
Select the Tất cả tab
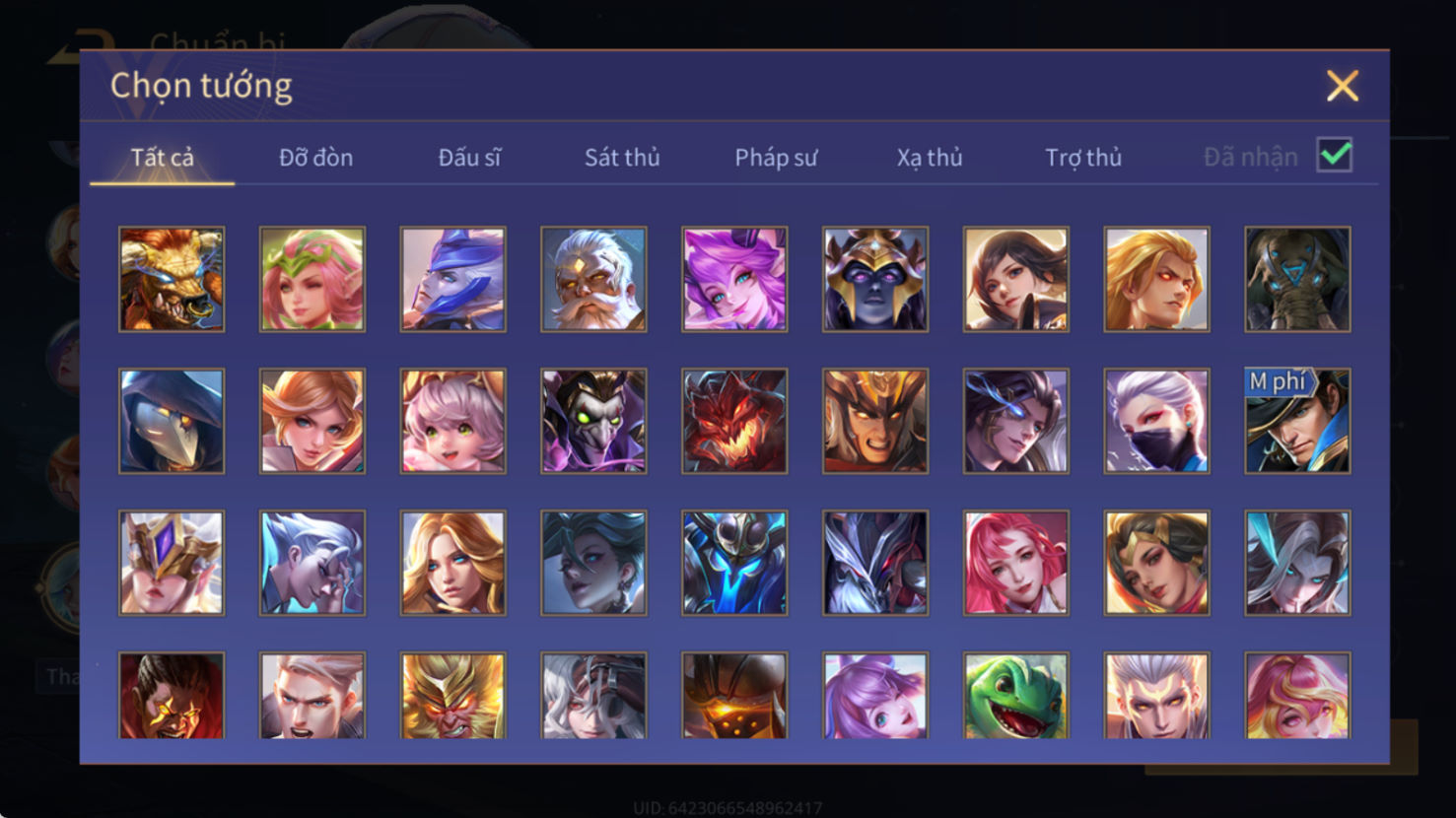163,158
